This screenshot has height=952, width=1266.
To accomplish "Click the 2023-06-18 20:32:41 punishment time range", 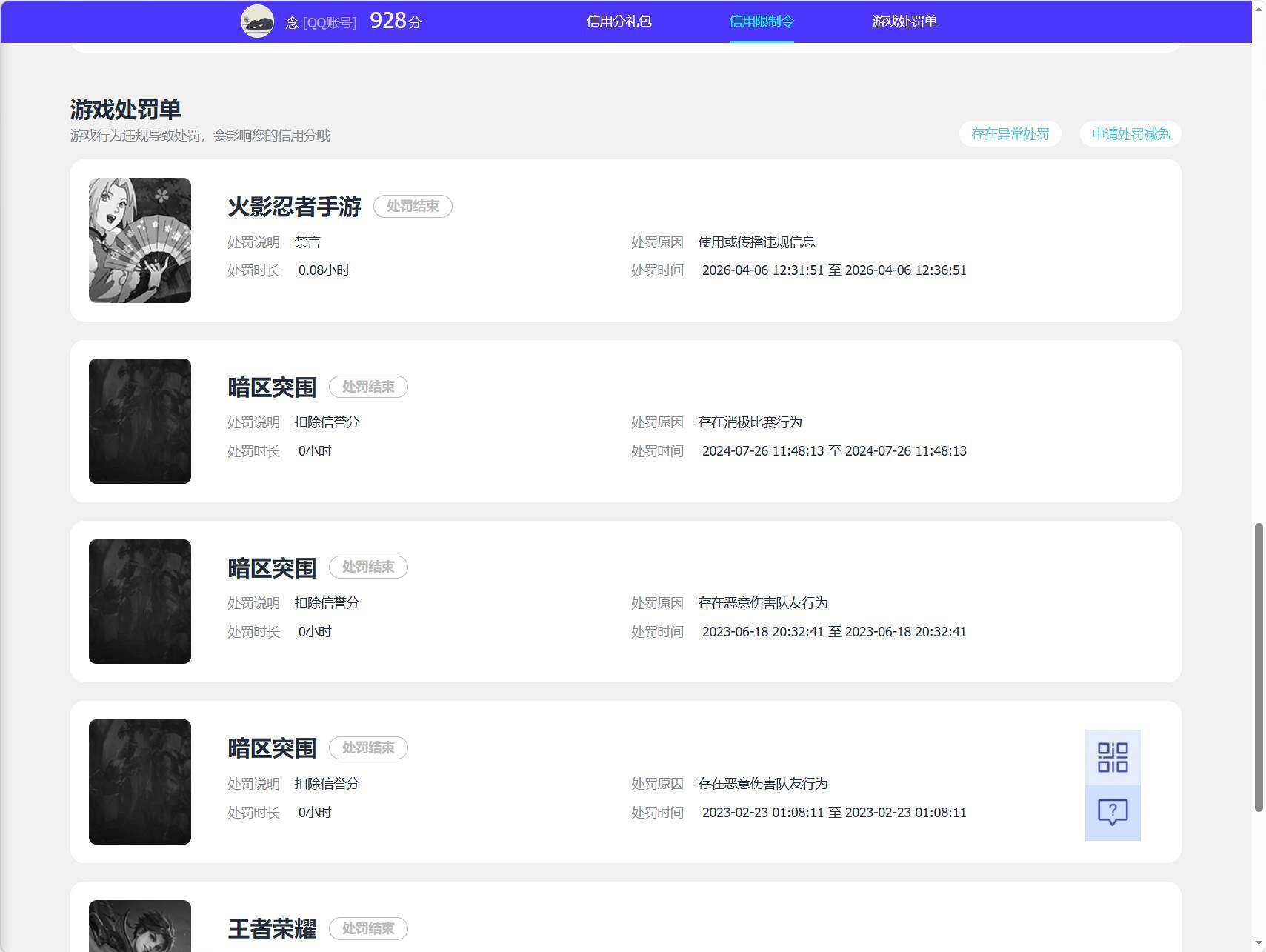I will tap(834, 632).
